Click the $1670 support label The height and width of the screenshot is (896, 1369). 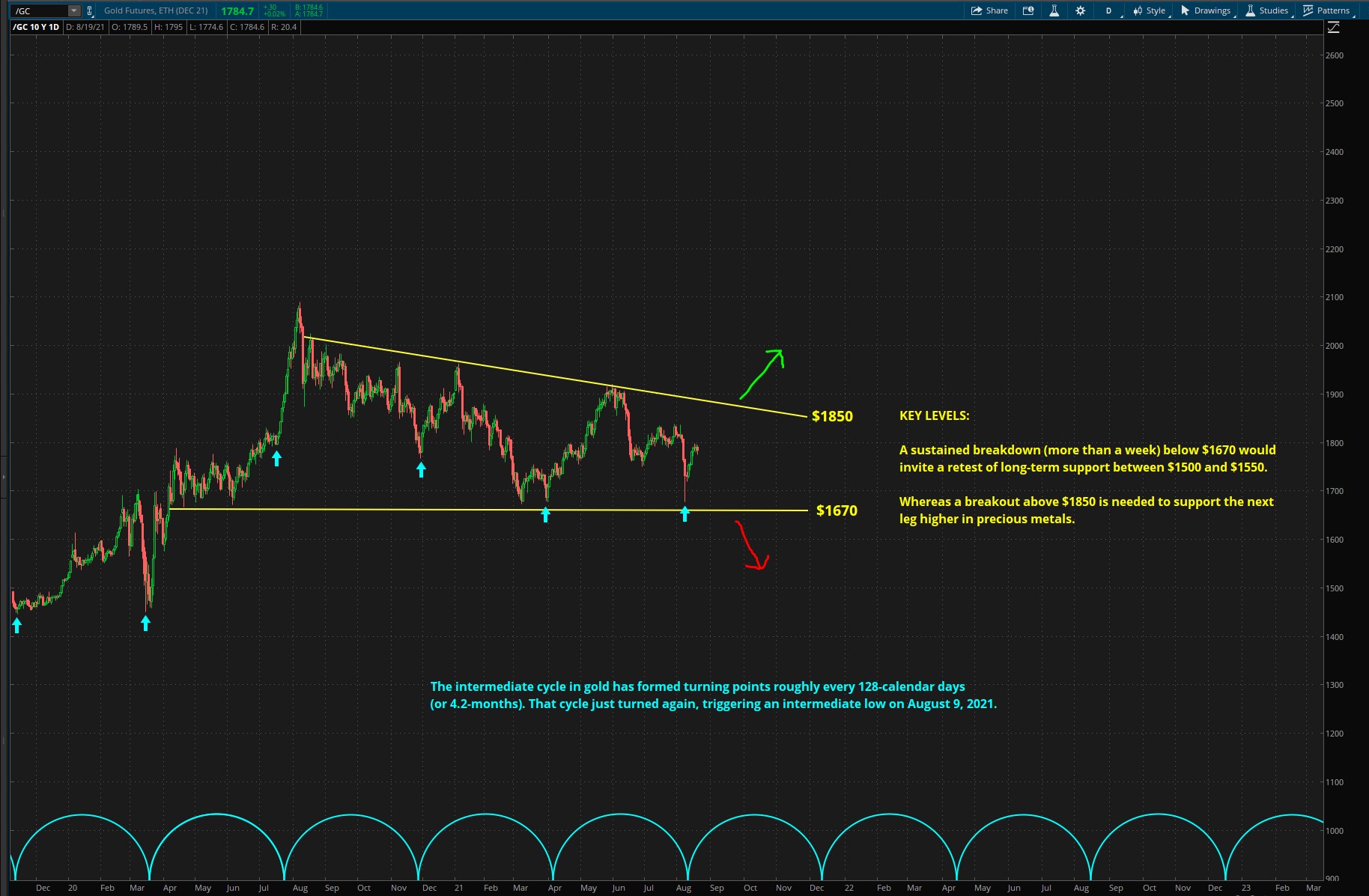837,511
